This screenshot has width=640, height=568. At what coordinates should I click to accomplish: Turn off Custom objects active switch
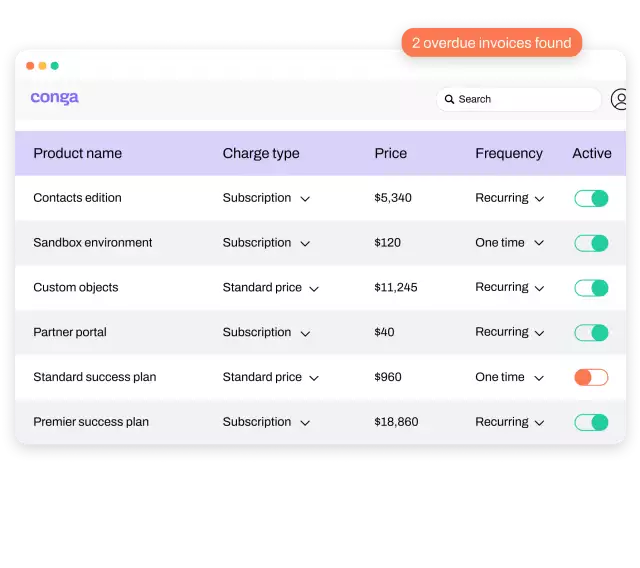point(591,288)
